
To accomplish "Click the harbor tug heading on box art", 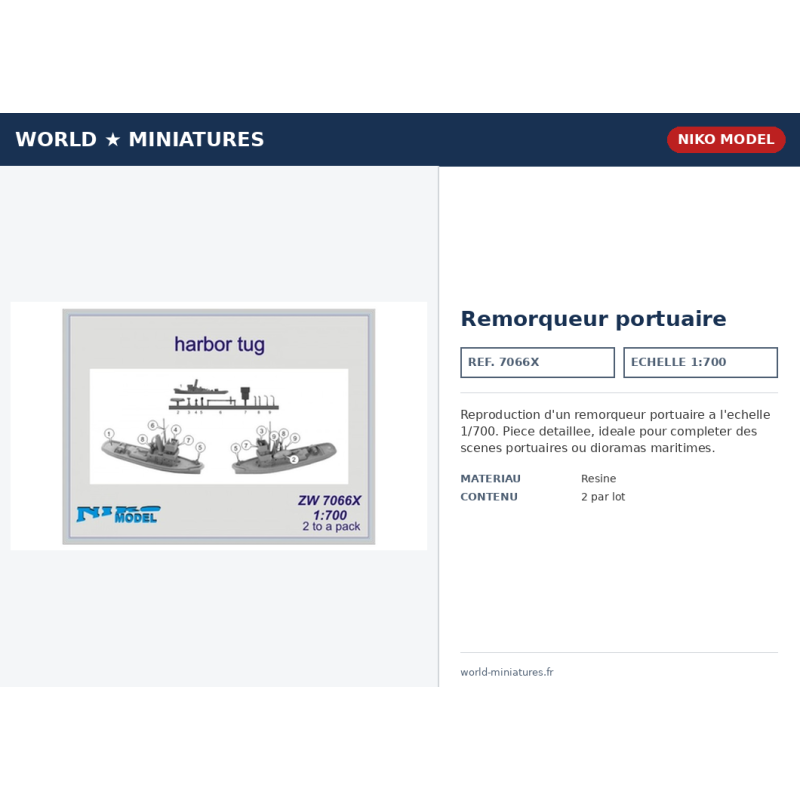I will pos(219,344).
